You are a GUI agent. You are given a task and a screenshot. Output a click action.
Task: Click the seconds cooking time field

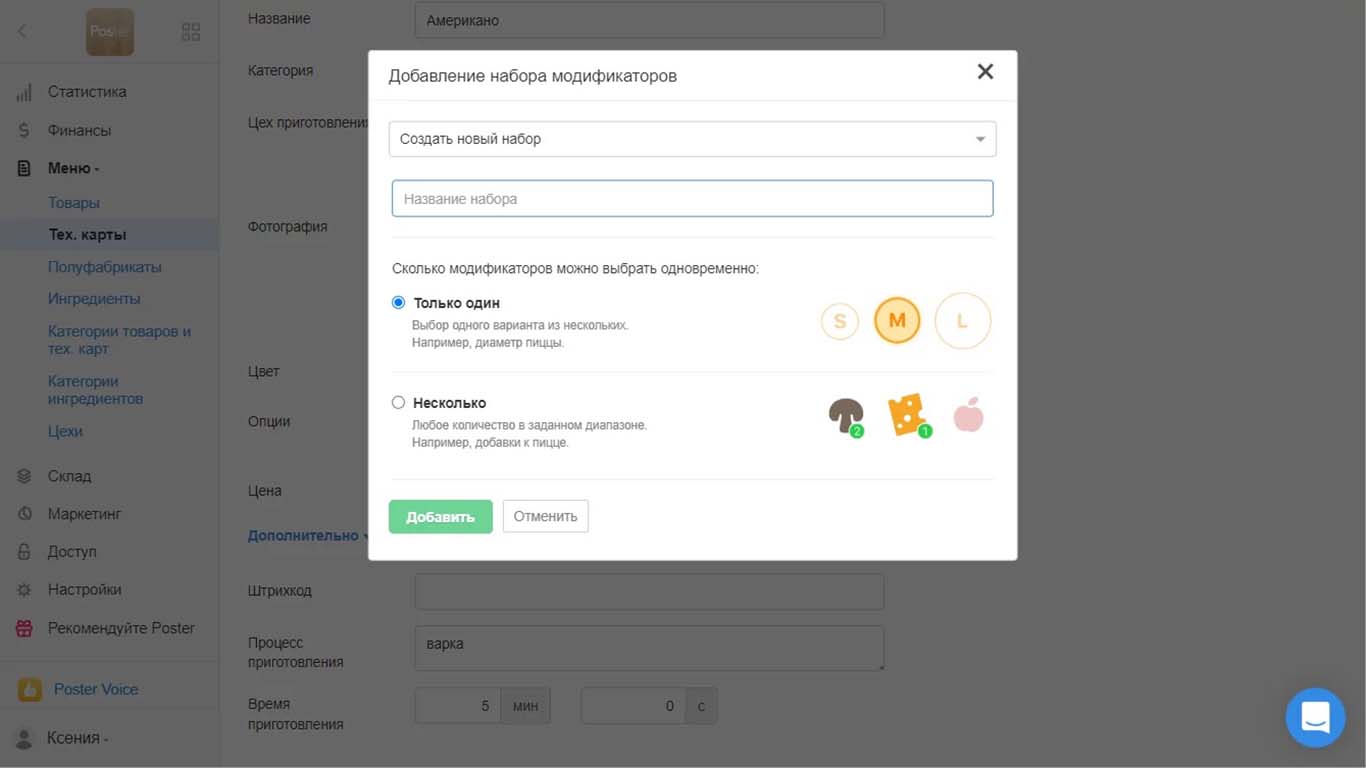[x=633, y=706]
